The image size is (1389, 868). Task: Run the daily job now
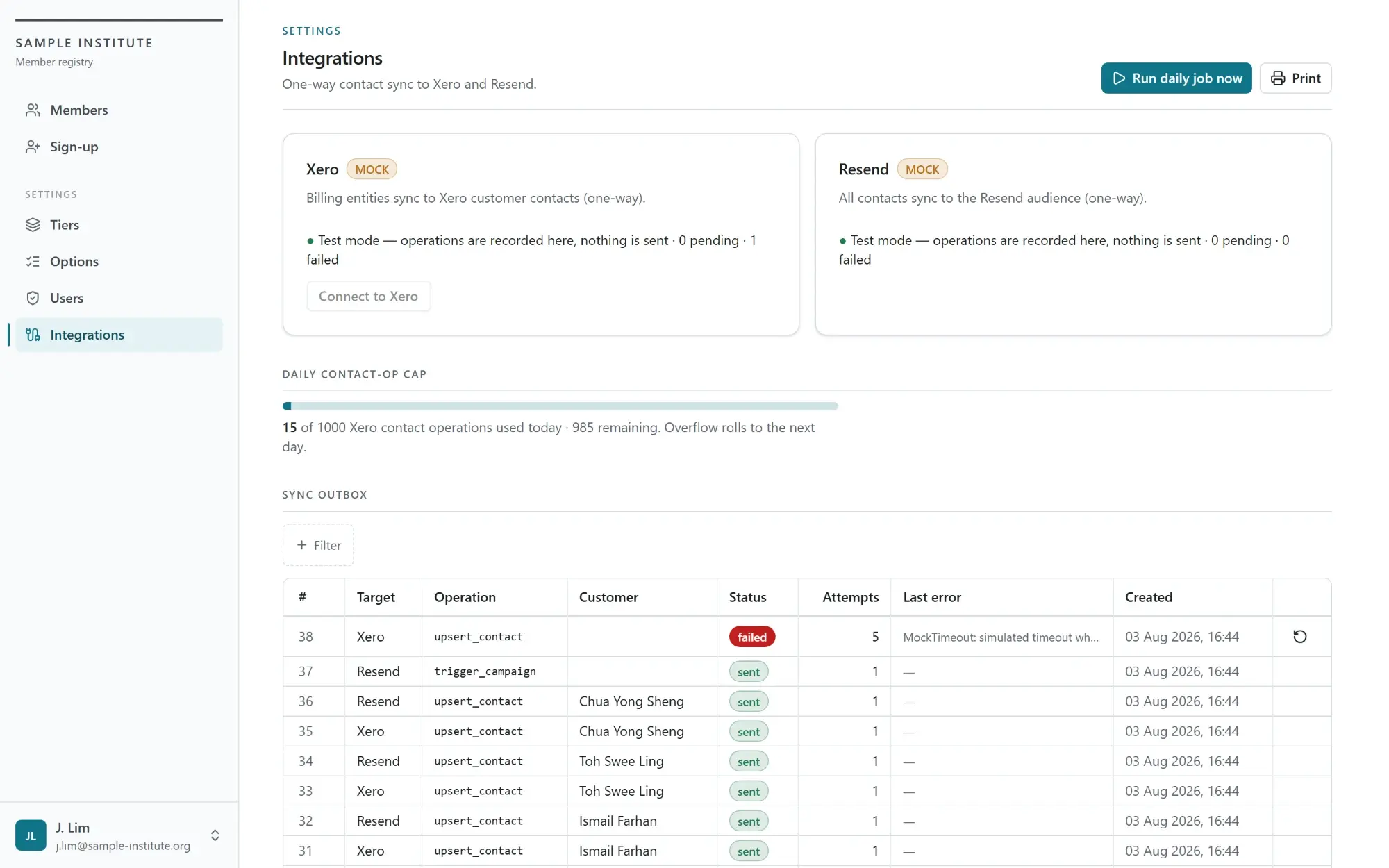point(1176,78)
